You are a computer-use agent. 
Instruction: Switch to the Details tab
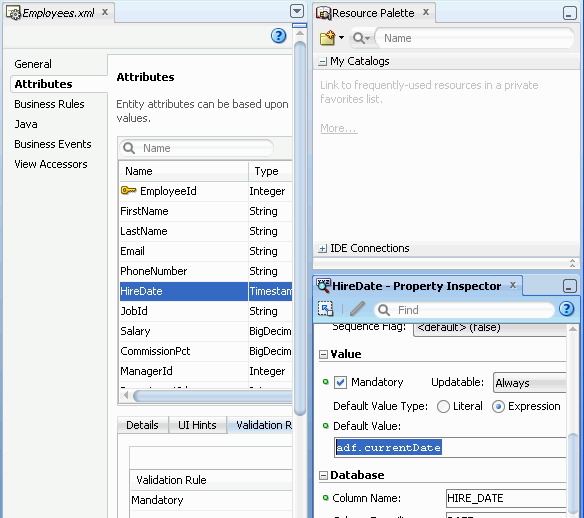(142, 425)
